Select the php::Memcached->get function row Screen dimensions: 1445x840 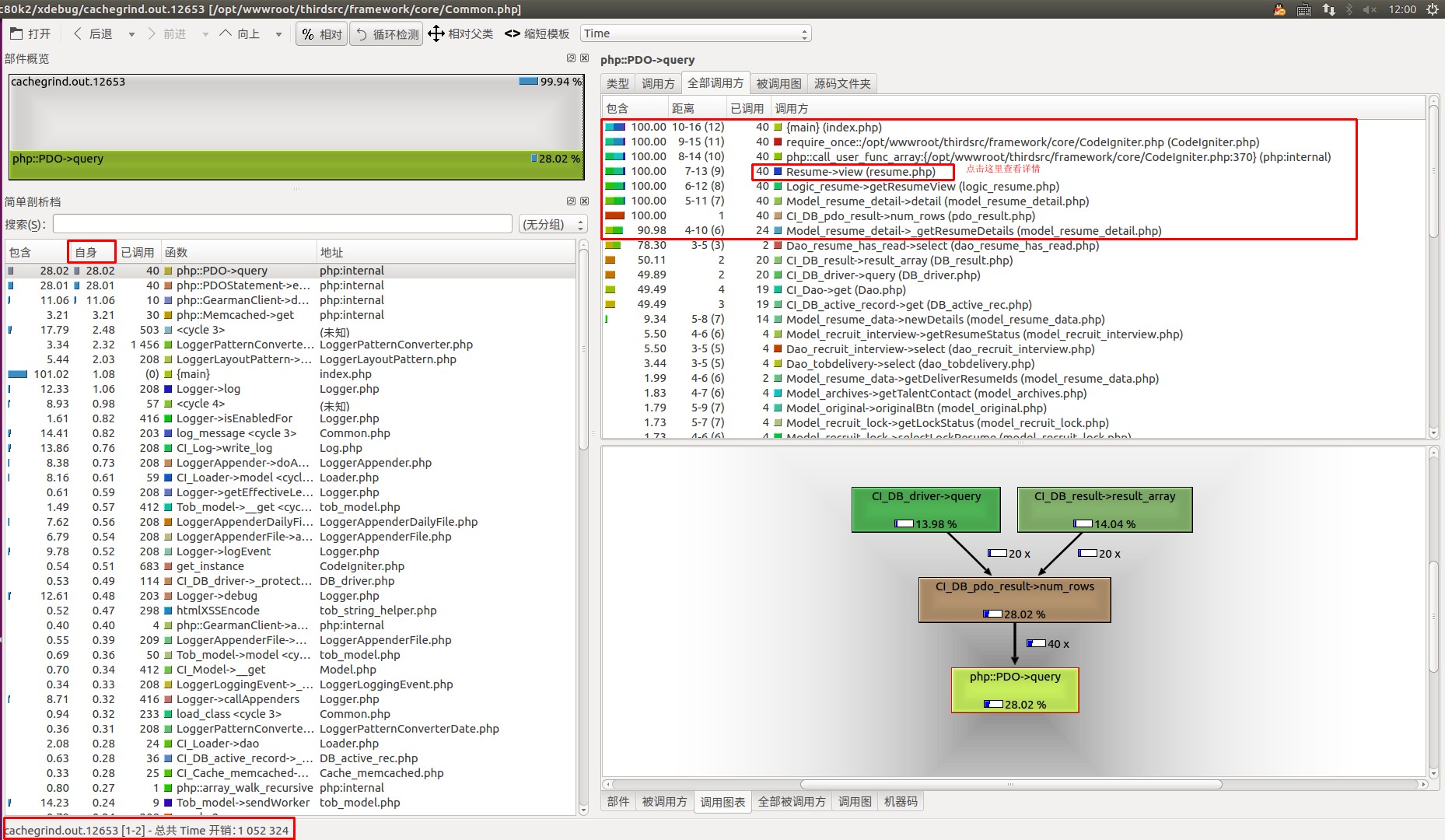(x=291, y=315)
